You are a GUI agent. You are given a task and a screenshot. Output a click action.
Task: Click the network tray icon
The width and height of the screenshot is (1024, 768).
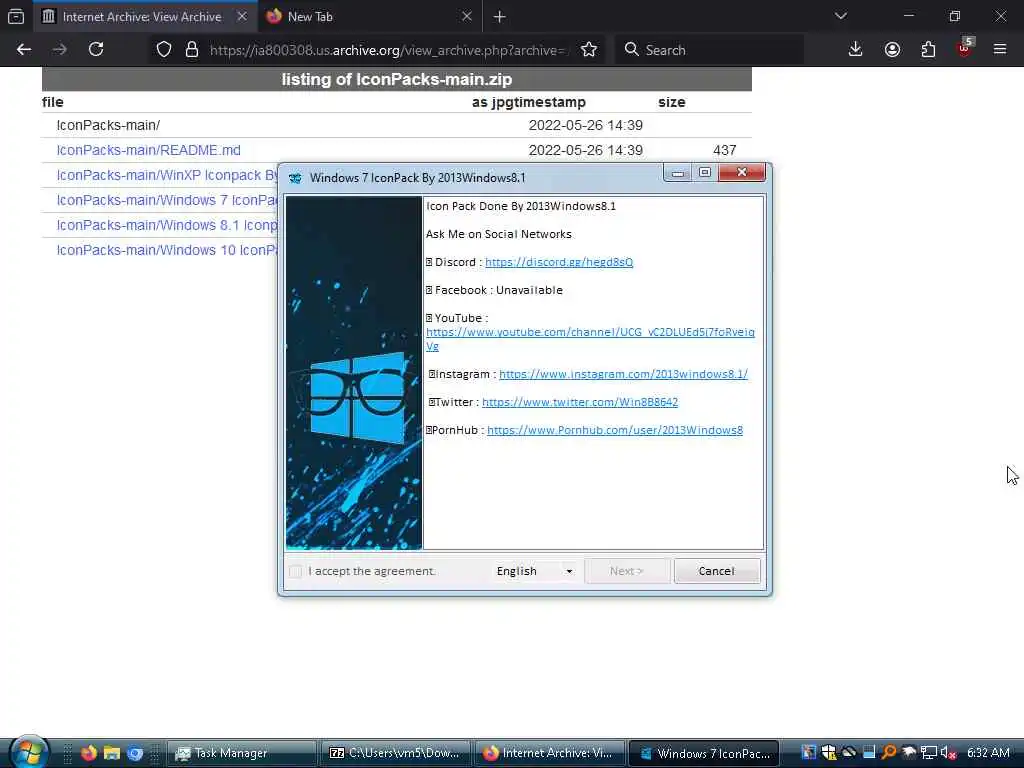pos(929,753)
